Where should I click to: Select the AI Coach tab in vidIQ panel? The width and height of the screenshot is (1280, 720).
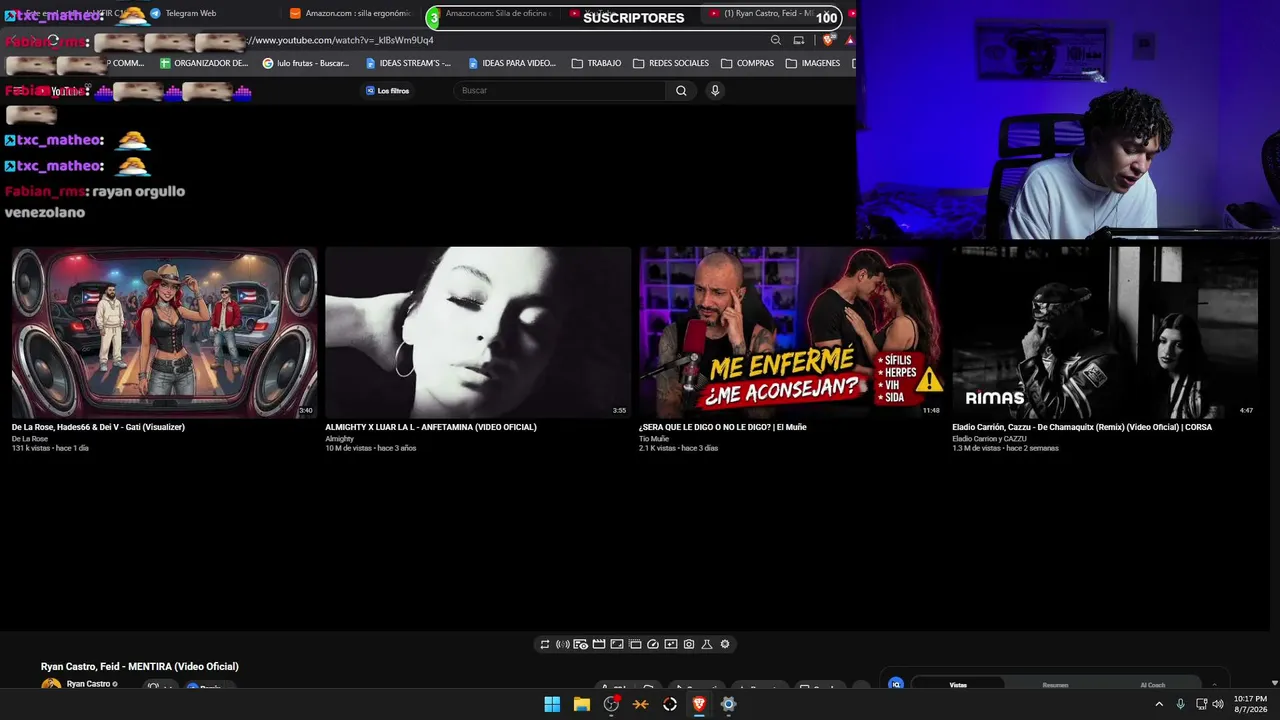coord(1153,685)
